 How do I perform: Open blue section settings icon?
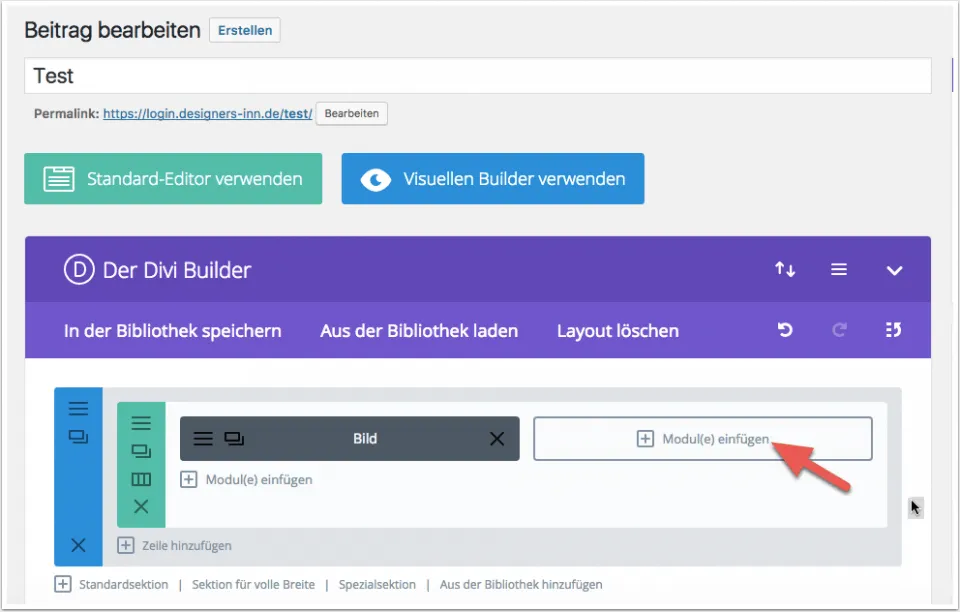pyautogui.click(x=78, y=409)
